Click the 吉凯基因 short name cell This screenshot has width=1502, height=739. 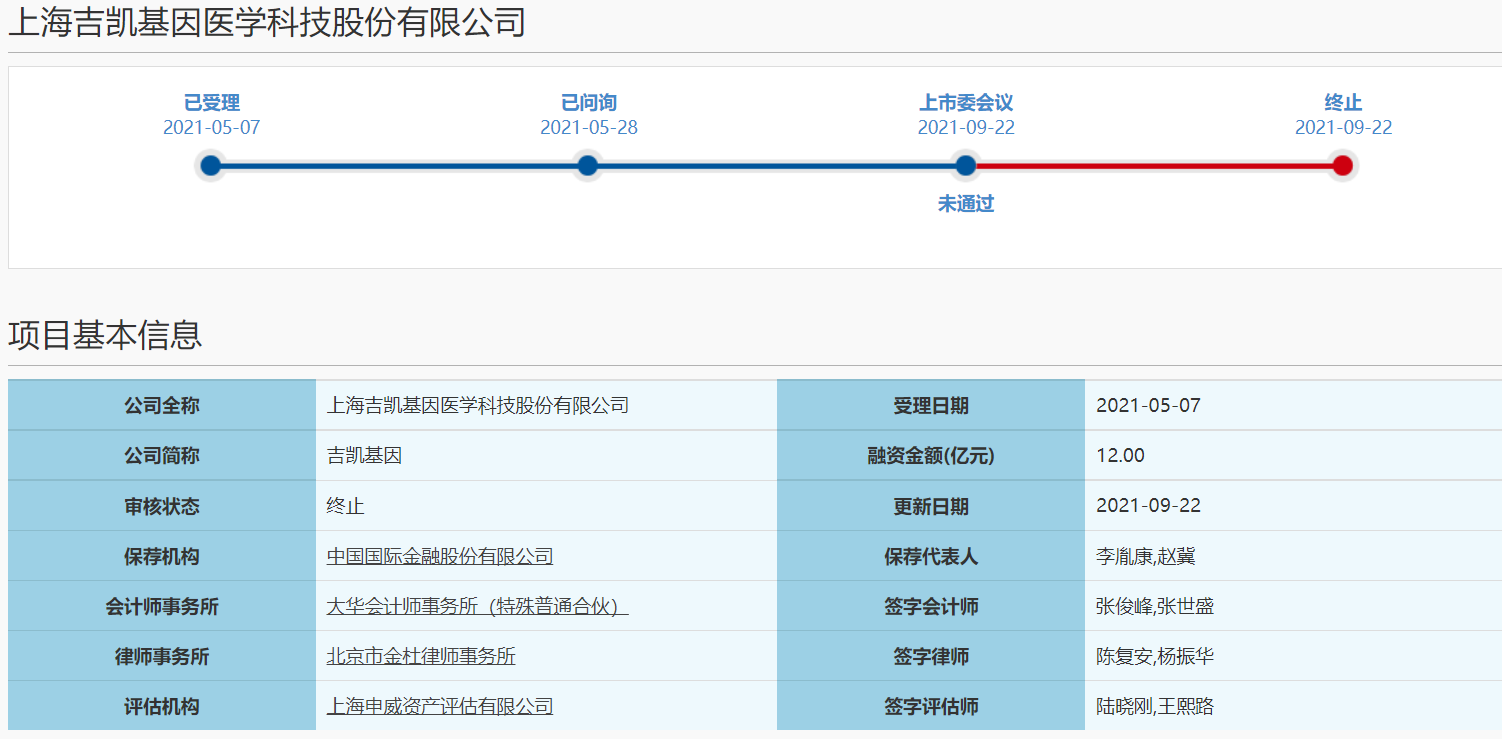click(x=364, y=456)
